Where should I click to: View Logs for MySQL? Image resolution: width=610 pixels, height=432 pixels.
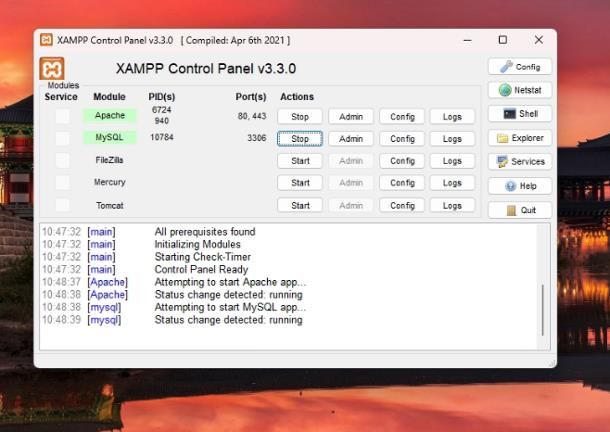pyautogui.click(x=452, y=139)
